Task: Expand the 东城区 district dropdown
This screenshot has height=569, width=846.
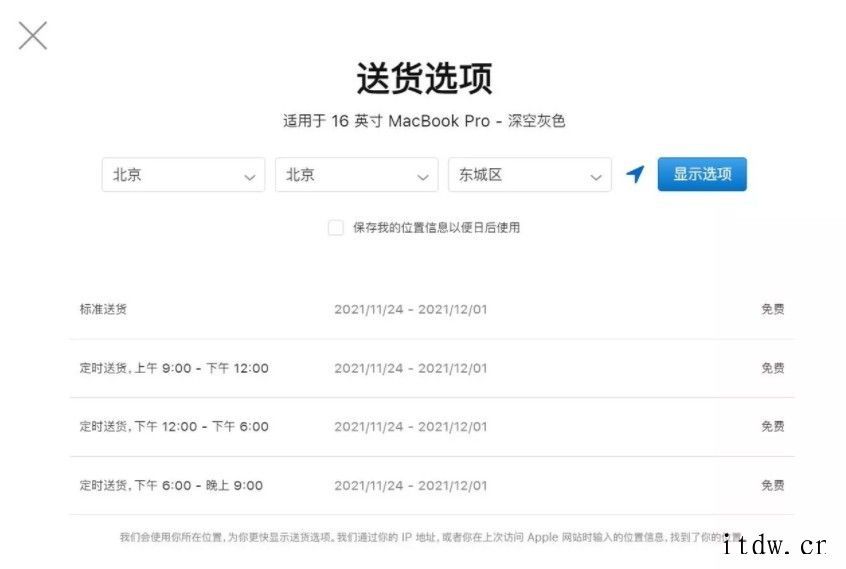Action: (530, 174)
